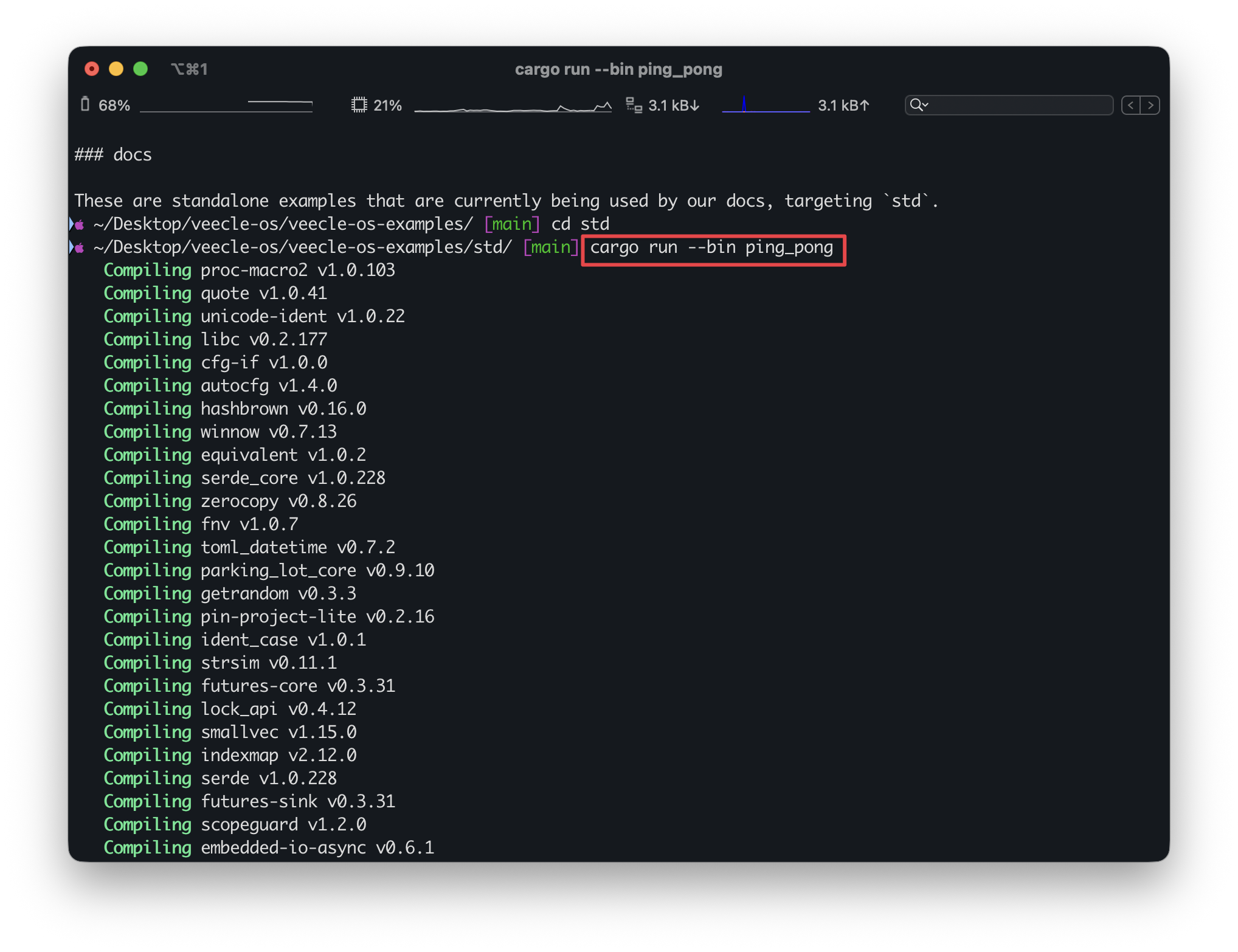Click the battery 68% graph
The width and height of the screenshot is (1238, 952).
(226, 106)
